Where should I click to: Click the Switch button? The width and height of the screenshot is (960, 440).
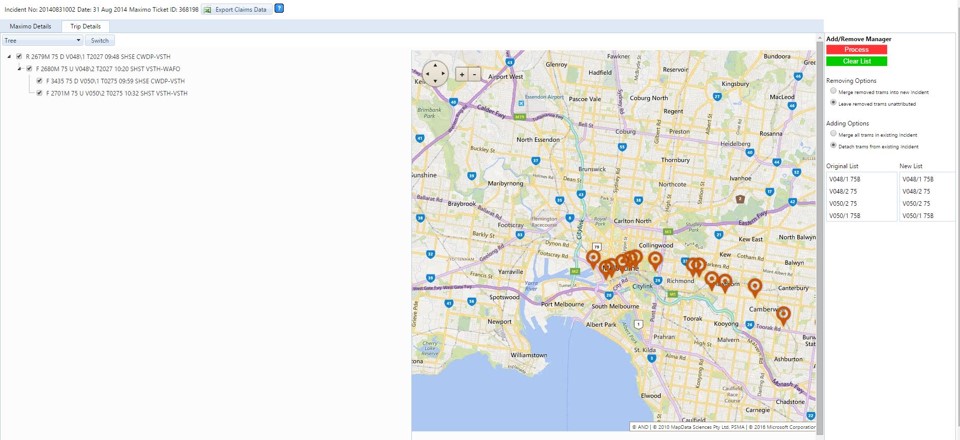pyautogui.click(x=100, y=40)
